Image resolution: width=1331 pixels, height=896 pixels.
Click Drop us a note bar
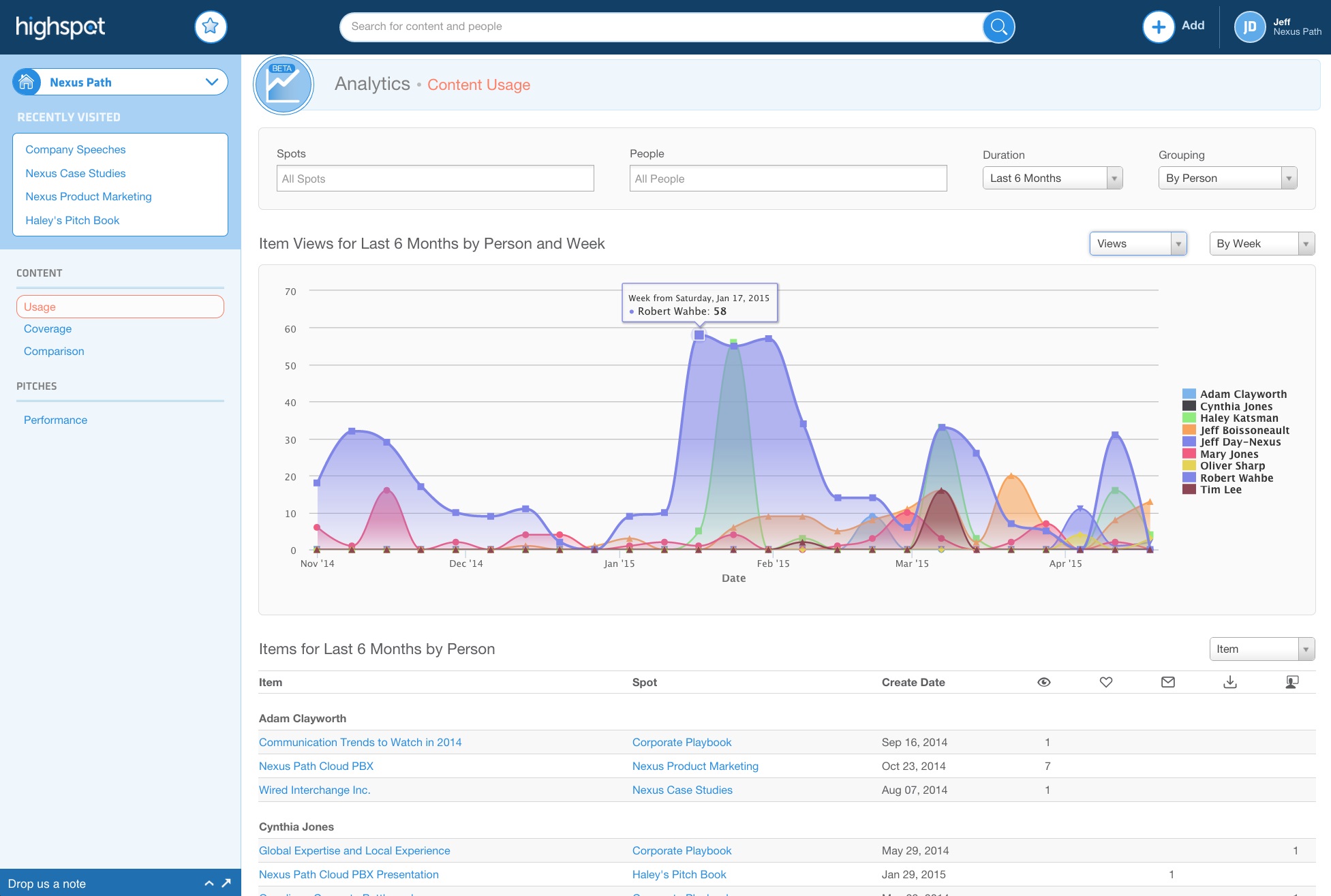click(121, 882)
